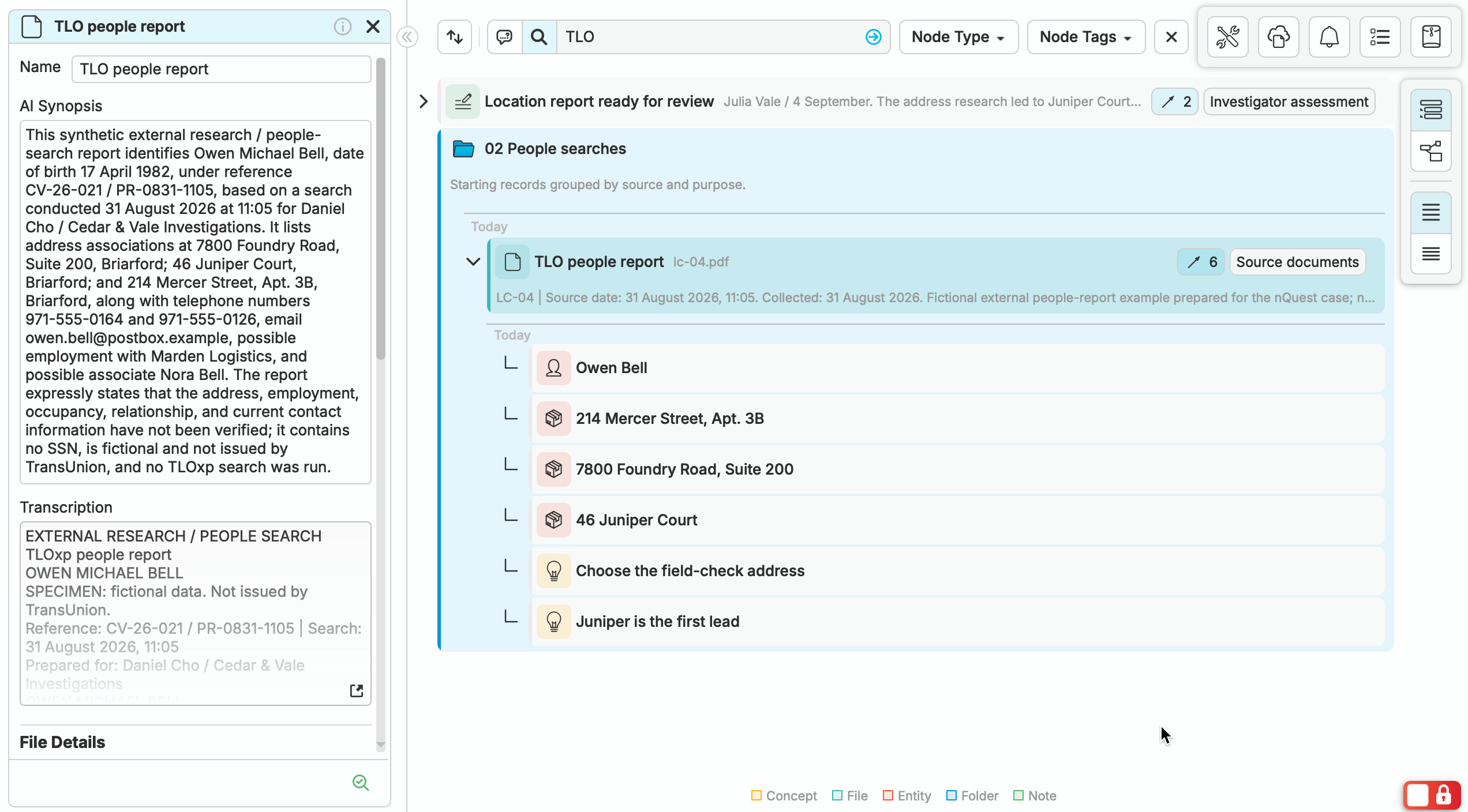Open the chat comment search mode icon

click(505, 37)
